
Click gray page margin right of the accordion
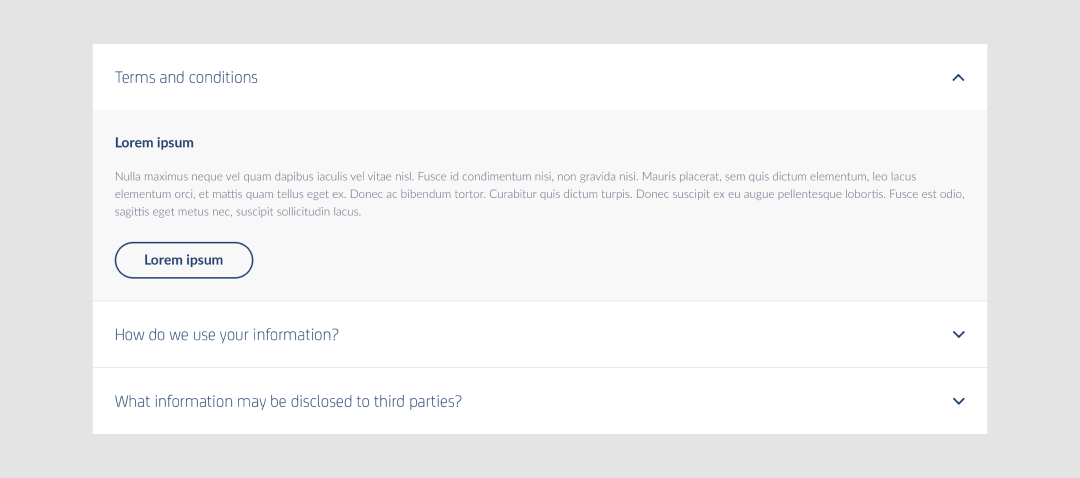[x=1034, y=240]
